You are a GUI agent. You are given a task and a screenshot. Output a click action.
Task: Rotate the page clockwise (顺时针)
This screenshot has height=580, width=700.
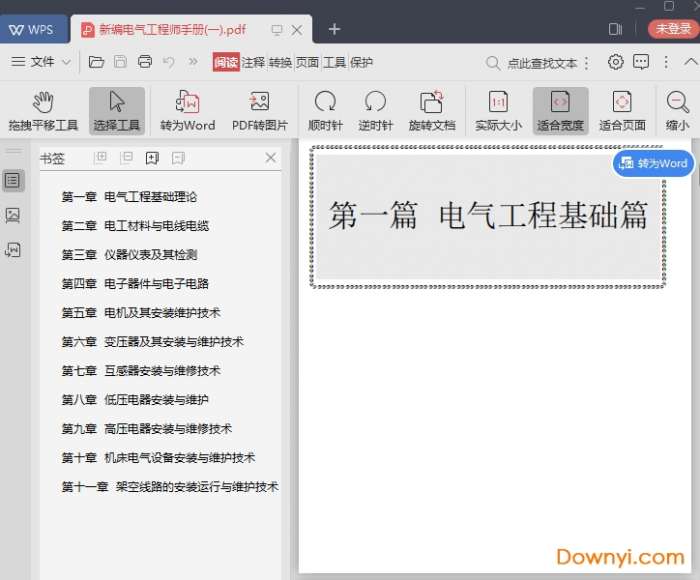click(325, 111)
